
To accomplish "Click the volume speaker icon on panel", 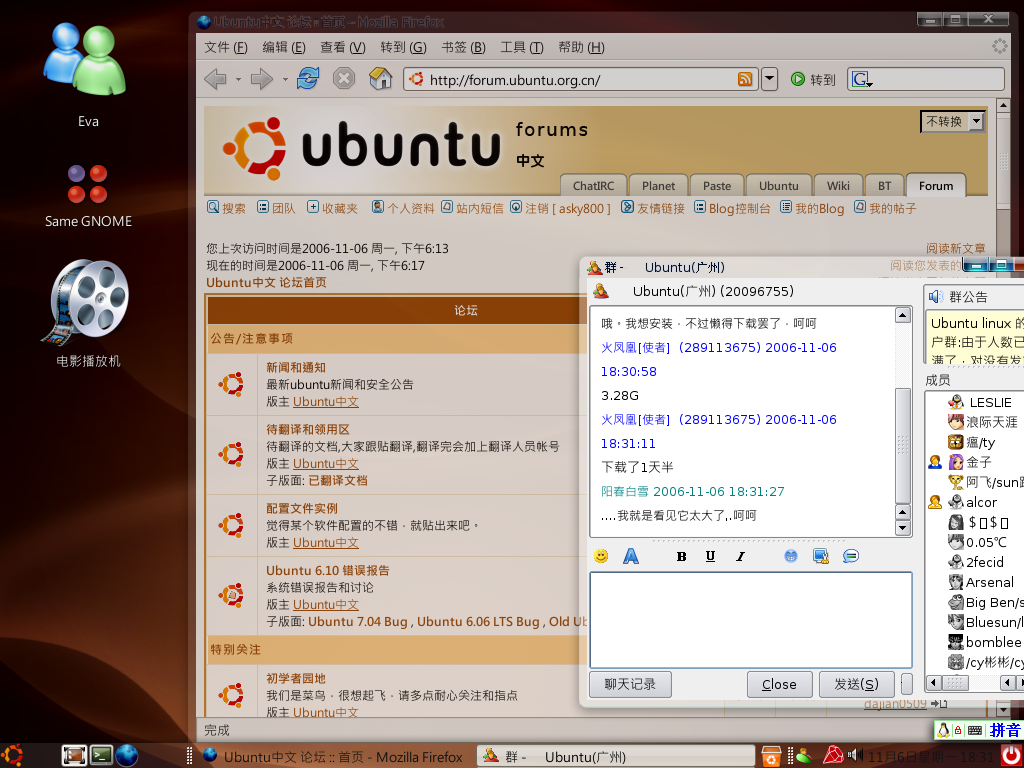I will 856,756.
